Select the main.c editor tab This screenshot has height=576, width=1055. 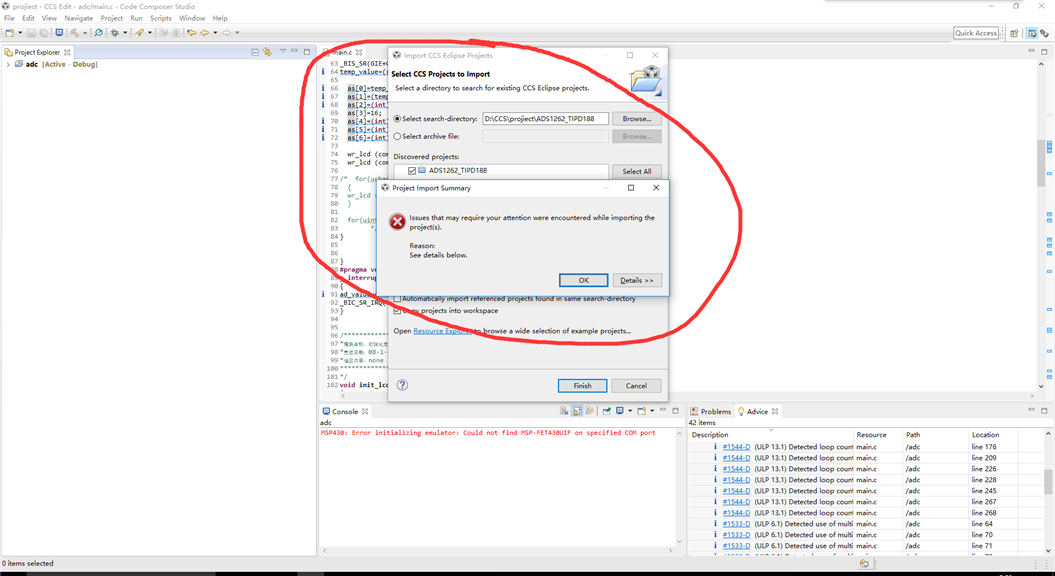coord(343,52)
